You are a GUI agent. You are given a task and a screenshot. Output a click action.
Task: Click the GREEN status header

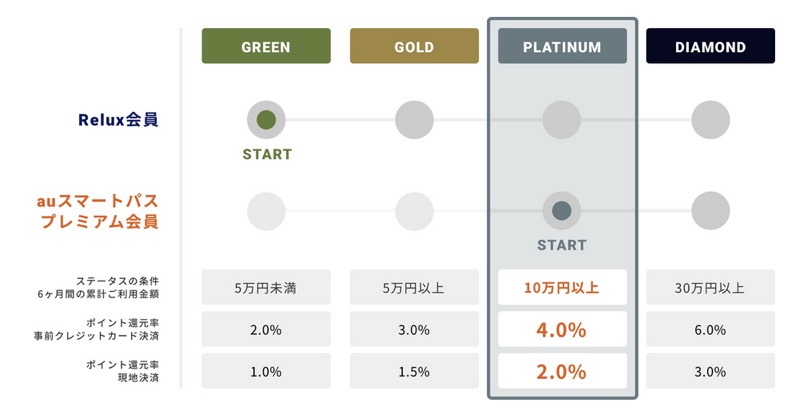click(x=266, y=46)
